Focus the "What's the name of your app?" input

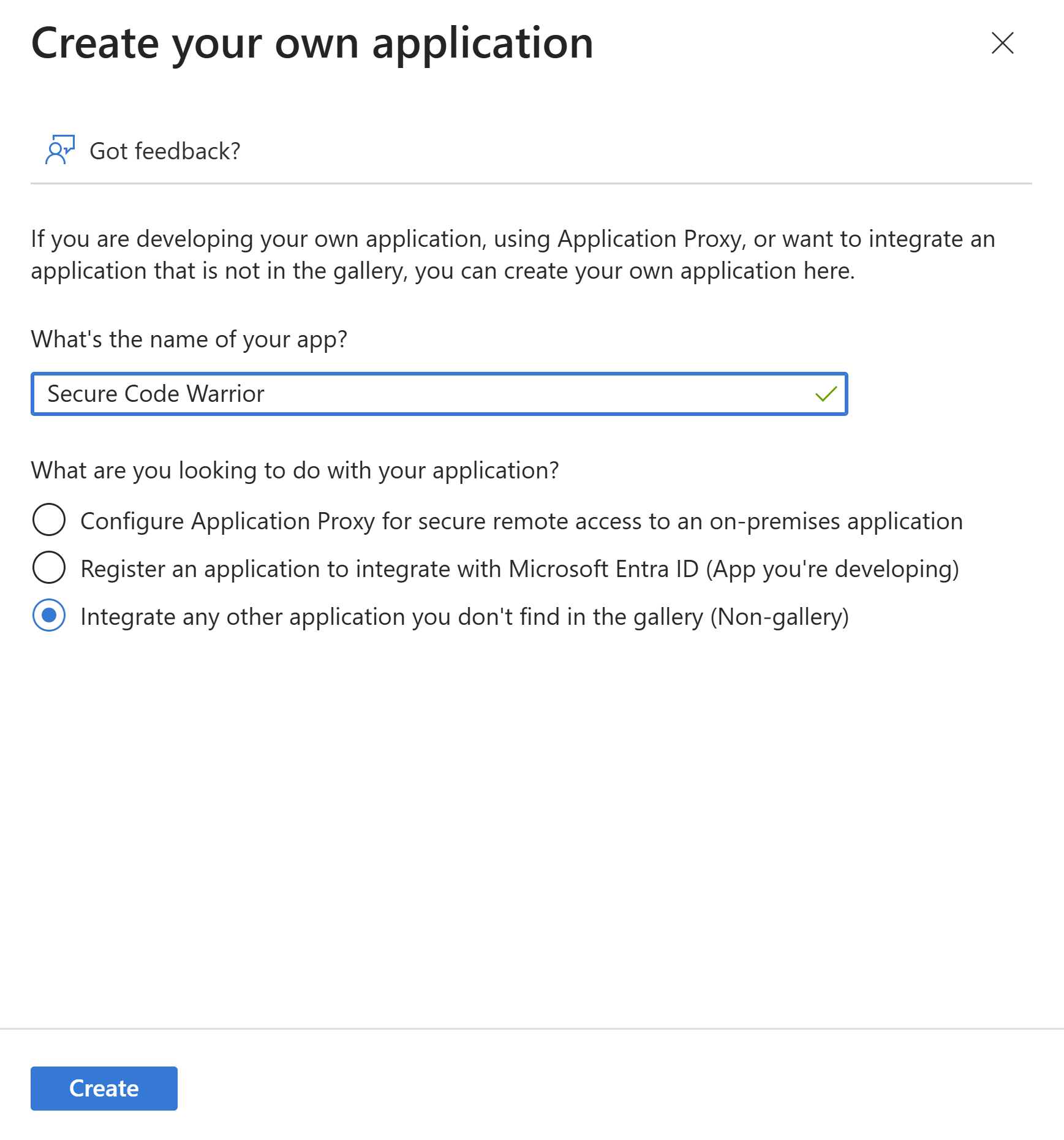(x=429, y=394)
